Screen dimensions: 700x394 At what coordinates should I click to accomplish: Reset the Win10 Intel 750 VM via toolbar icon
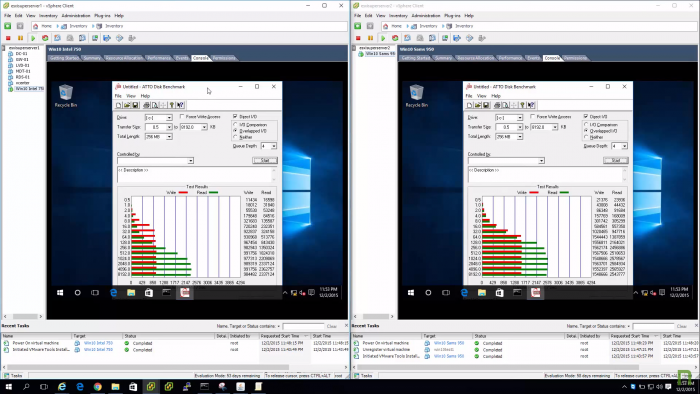coord(45,38)
